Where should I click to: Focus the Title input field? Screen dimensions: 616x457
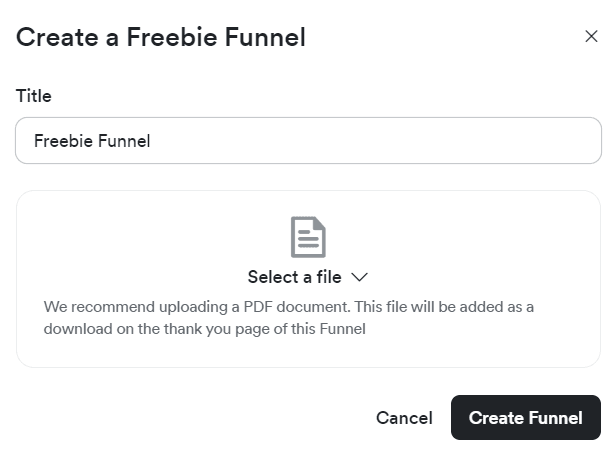[x=308, y=141]
